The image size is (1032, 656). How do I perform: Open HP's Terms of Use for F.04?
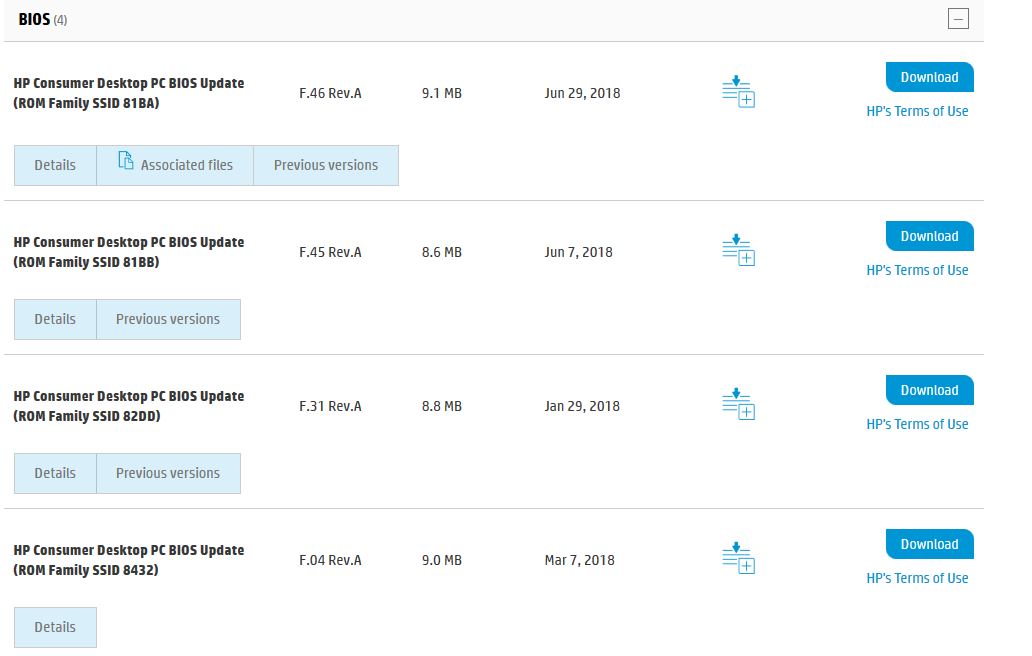click(917, 578)
